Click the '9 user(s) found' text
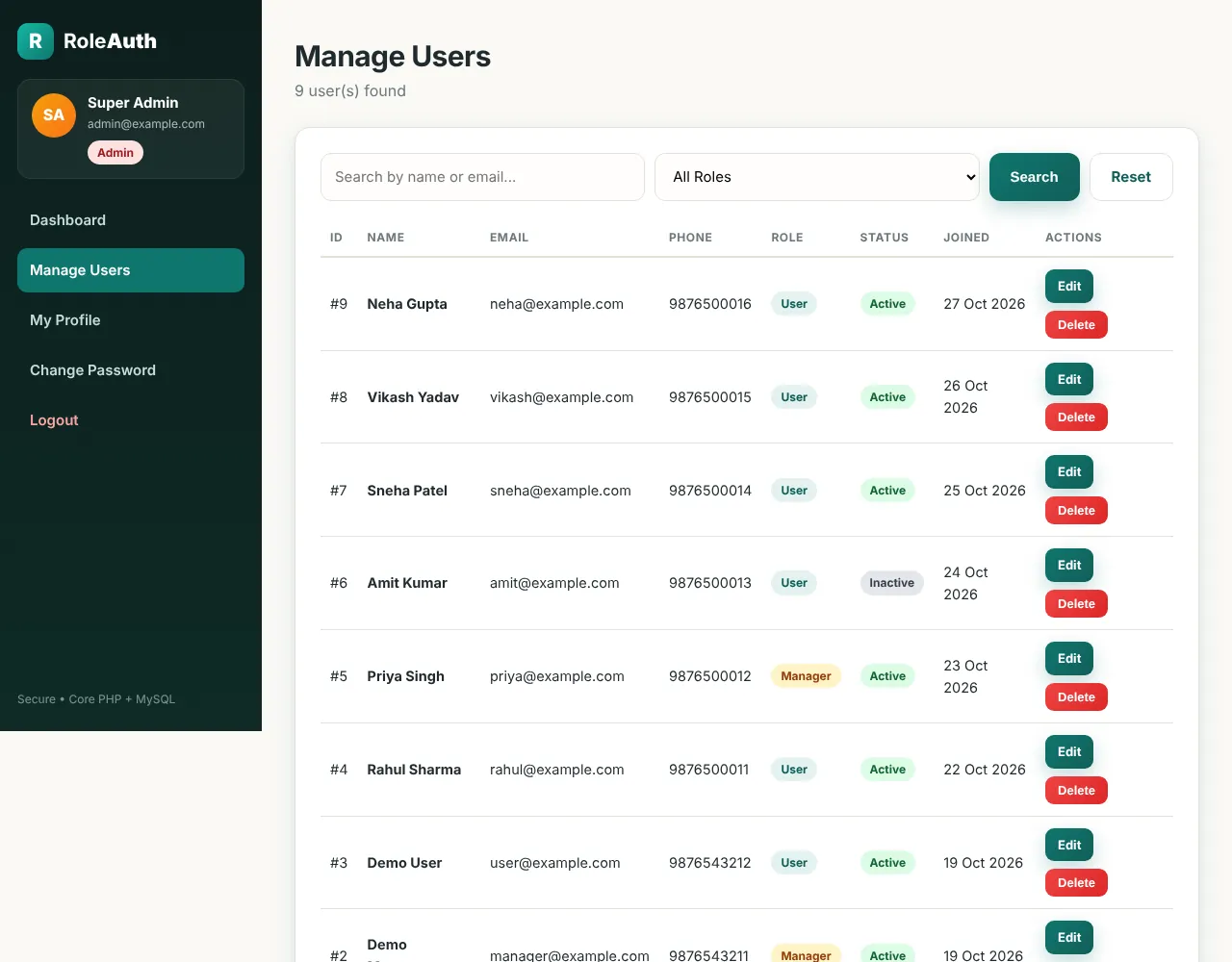1232x962 pixels. pyautogui.click(x=350, y=91)
